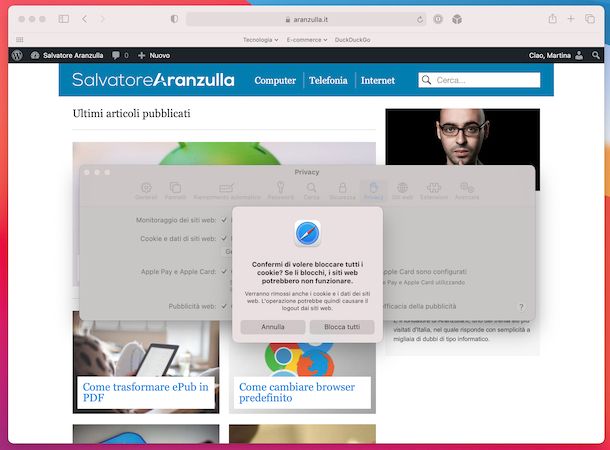Open the Avanzate preferences tab
Image resolution: width=610 pixels, height=450 pixels.
coord(467,191)
